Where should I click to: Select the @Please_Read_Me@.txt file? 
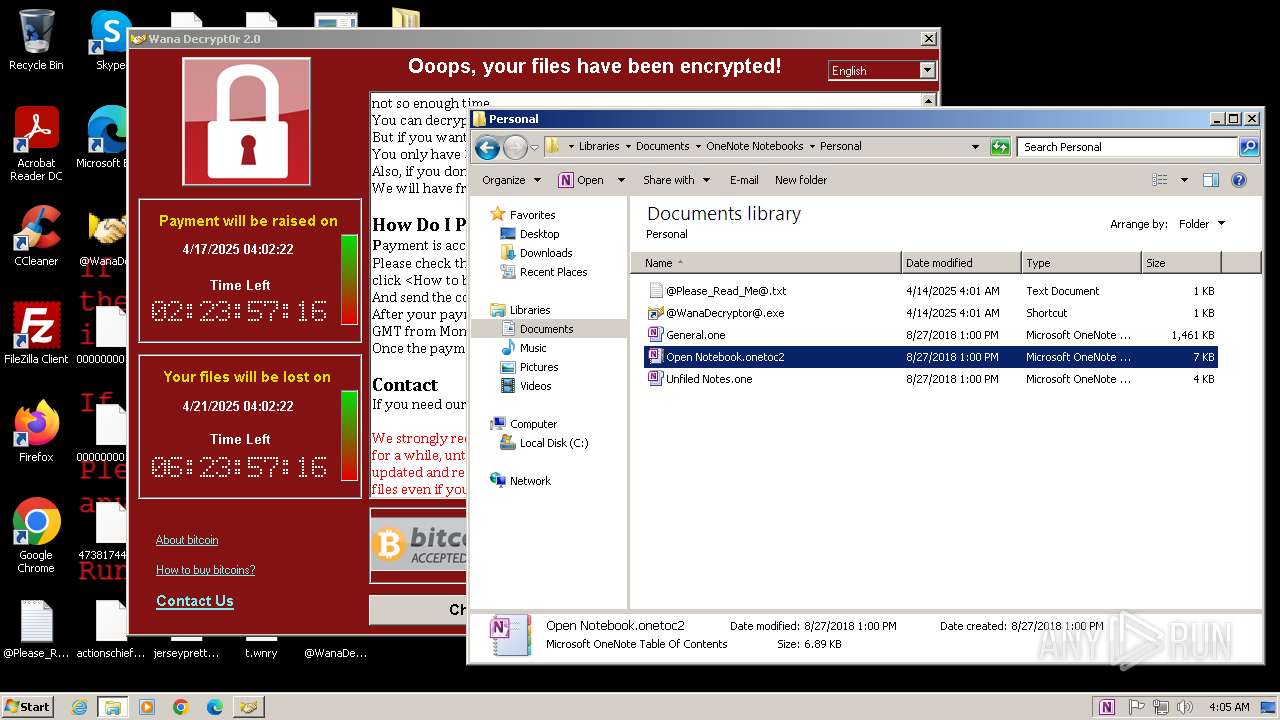[x=931, y=291]
